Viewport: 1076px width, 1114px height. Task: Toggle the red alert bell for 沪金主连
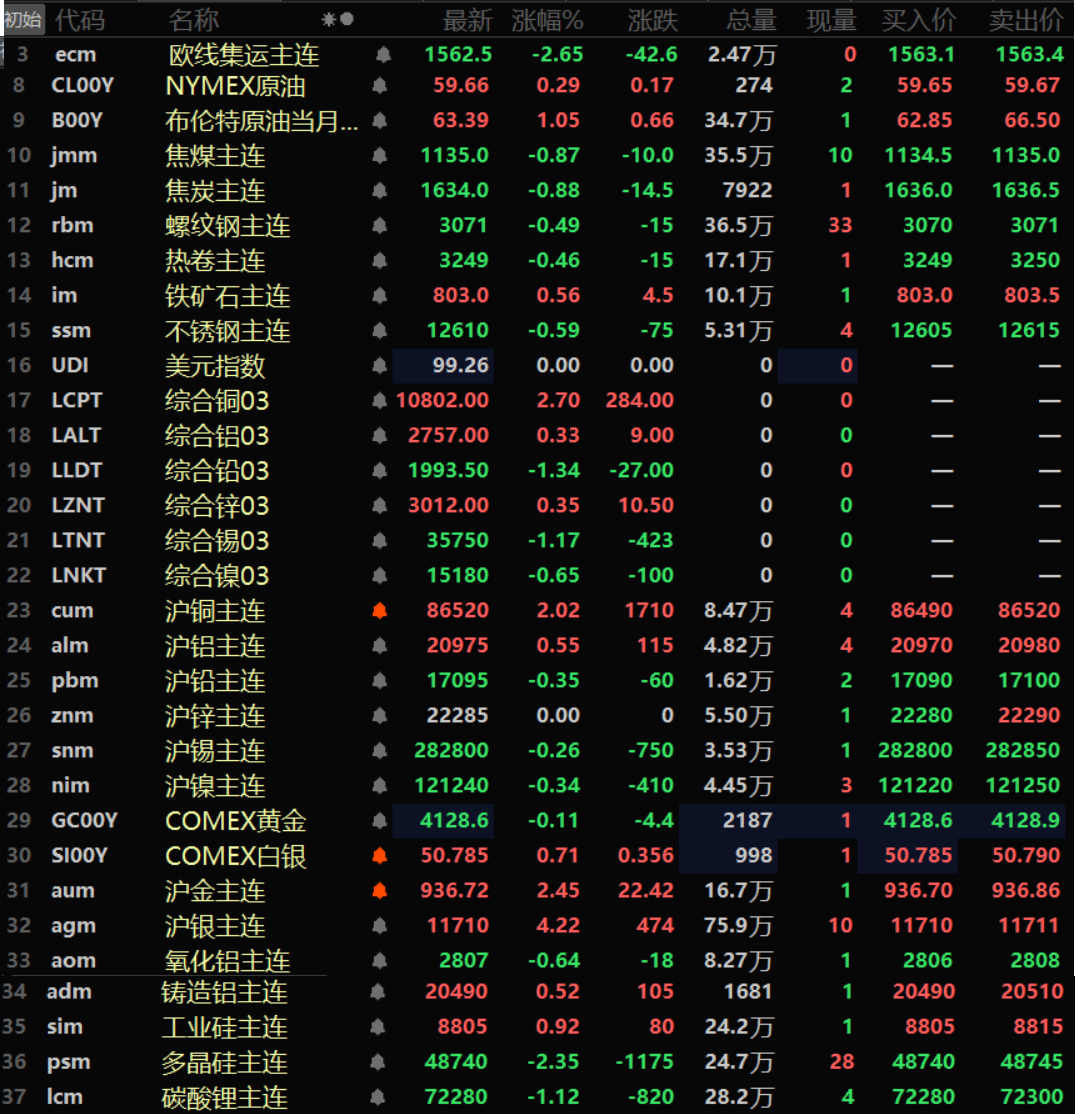point(379,891)
